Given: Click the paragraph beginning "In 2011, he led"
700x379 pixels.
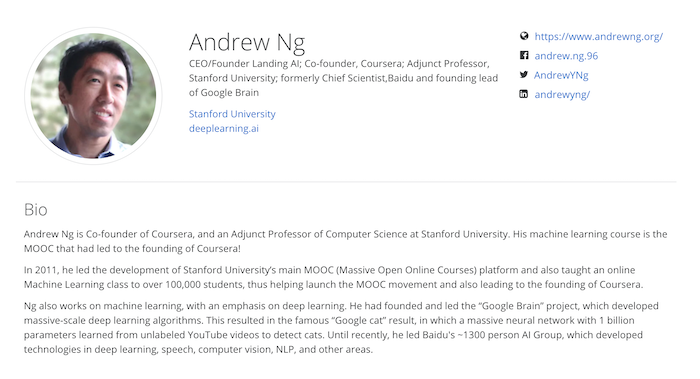Looking at the screenshot, I should coord(333,277).
